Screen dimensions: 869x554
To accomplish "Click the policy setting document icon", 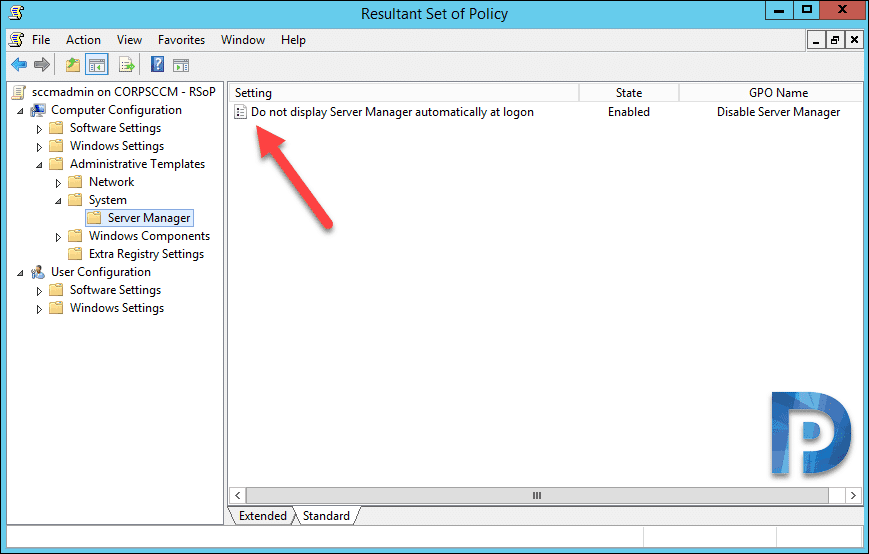I will pyautogui.click(x=241, y=112).
